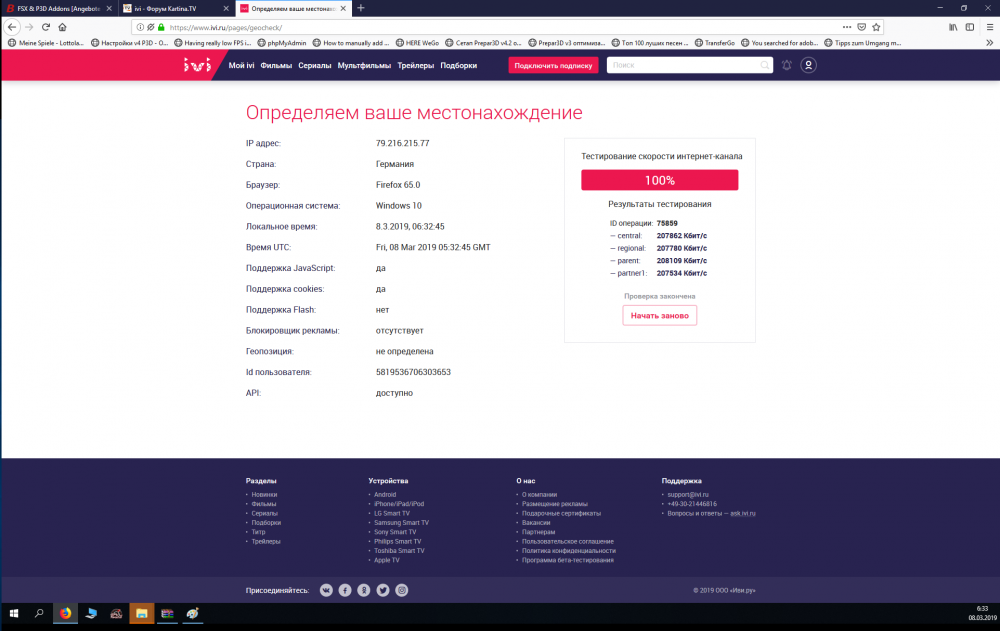Open the Firefox hamburger menu
This screenshot has height=631, width=1000.
click(990, 27)
